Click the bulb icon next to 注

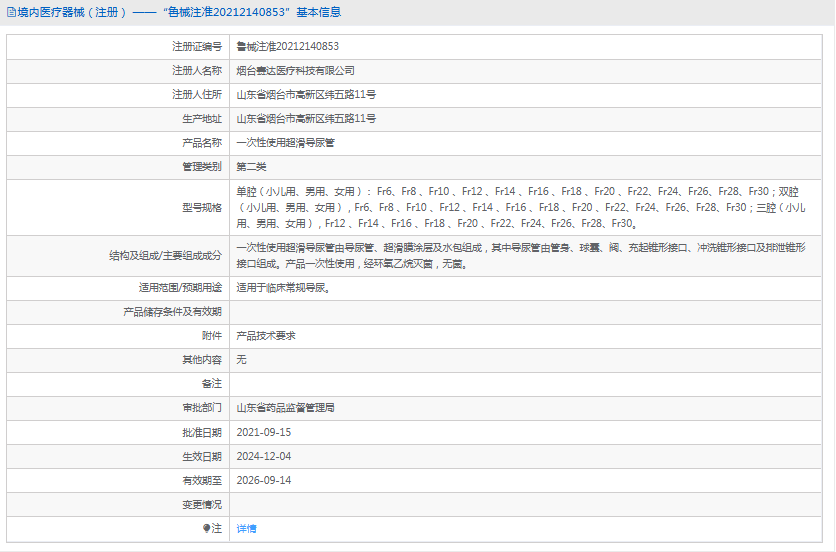click(x=206, y=528)
